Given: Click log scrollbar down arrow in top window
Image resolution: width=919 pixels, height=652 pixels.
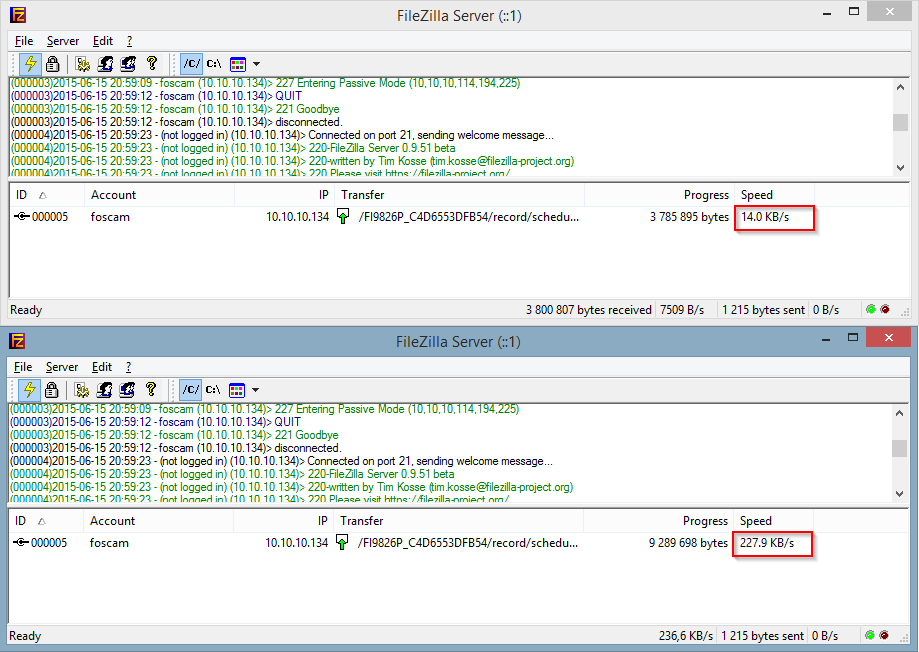Looking at the screenshot, I should click(900, 168).
